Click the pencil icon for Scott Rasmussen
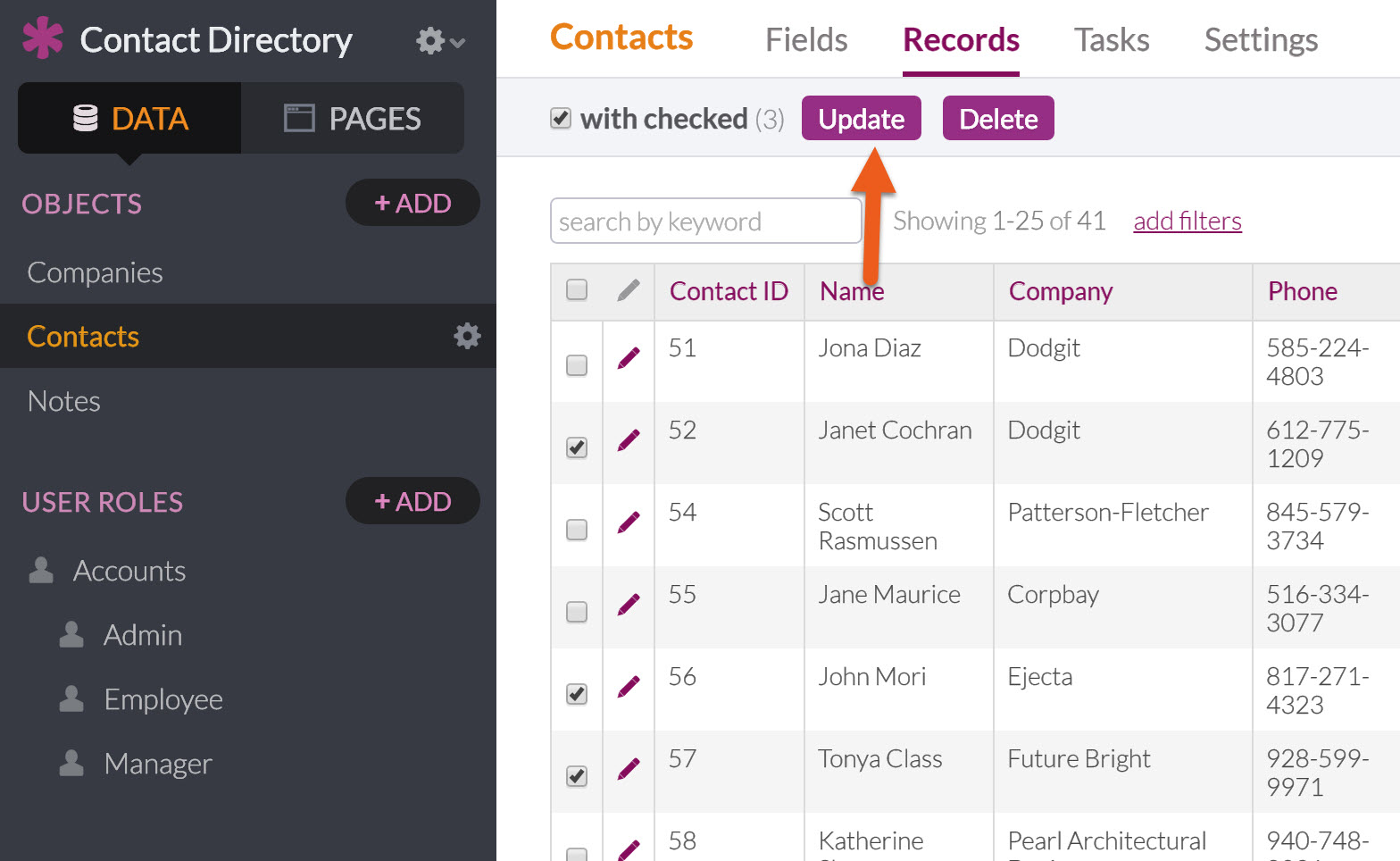This screenshot has height=861, width=1400. 629,522
